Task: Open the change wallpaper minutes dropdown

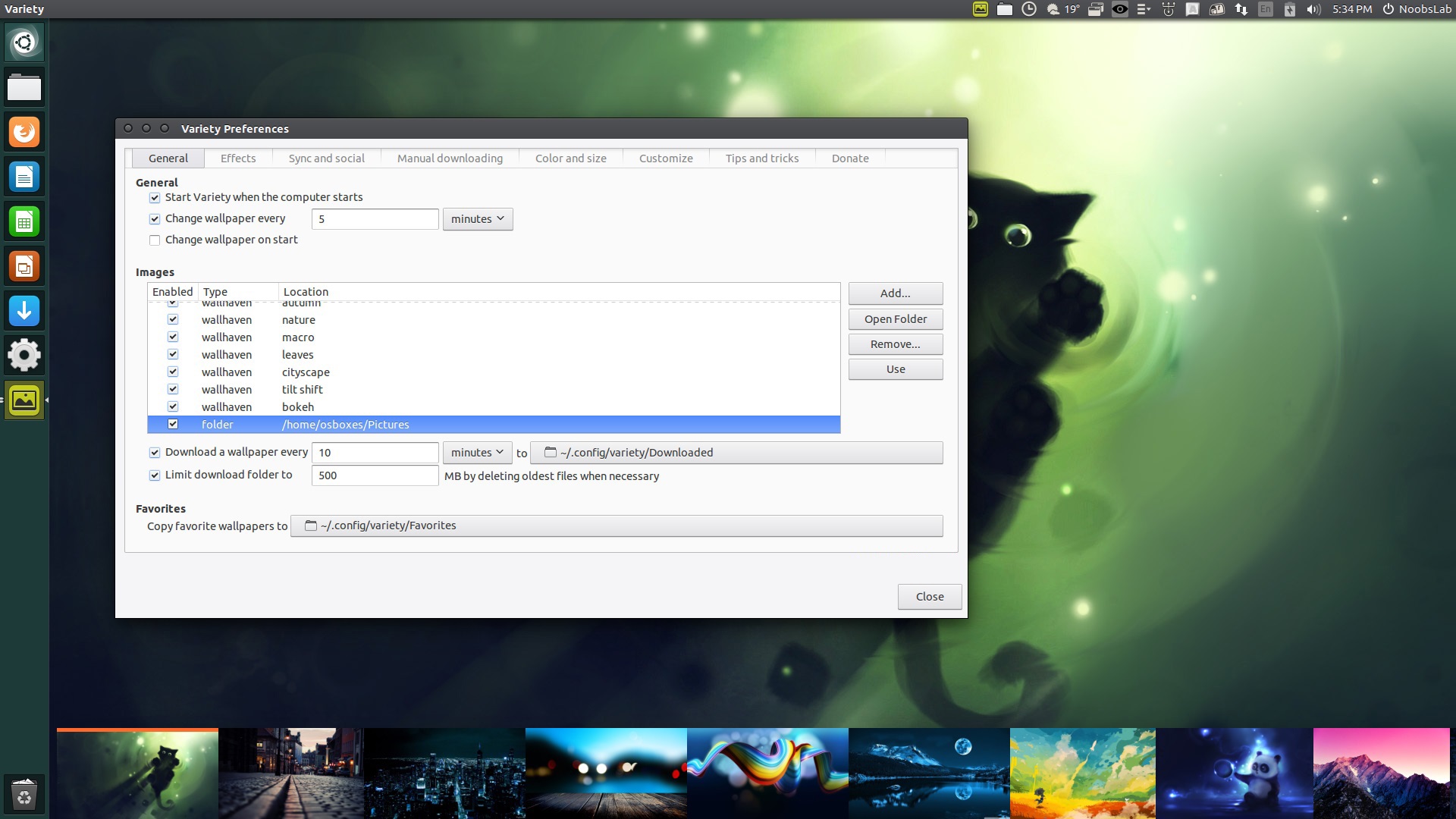Action: pyautogui.click(x=477, y=219)
